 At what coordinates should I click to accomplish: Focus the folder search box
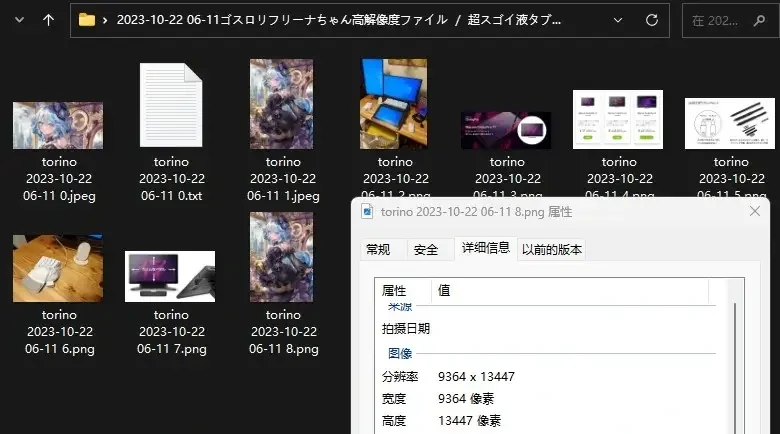click(x=730, y=20)
